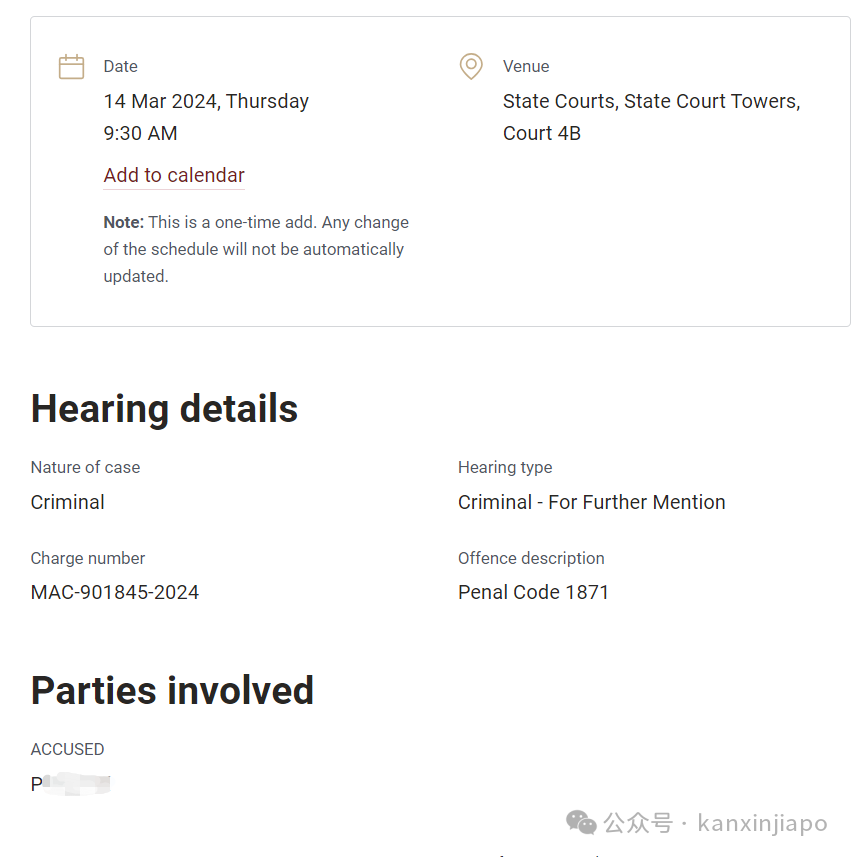Click the Court 4B venue line
Screen dimensions: 855x857
point(541,133)
